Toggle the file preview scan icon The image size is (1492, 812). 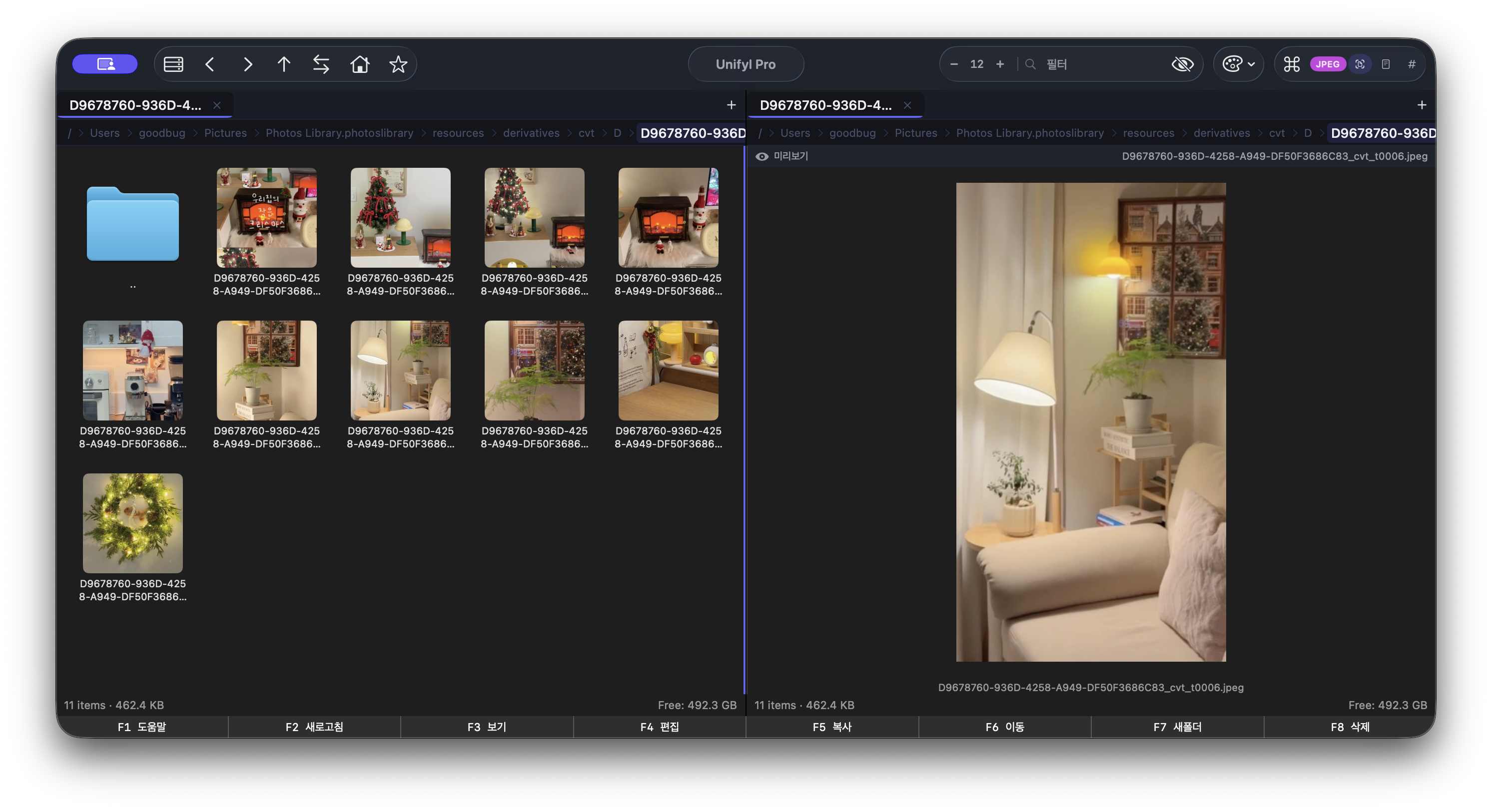(1360, 64)
